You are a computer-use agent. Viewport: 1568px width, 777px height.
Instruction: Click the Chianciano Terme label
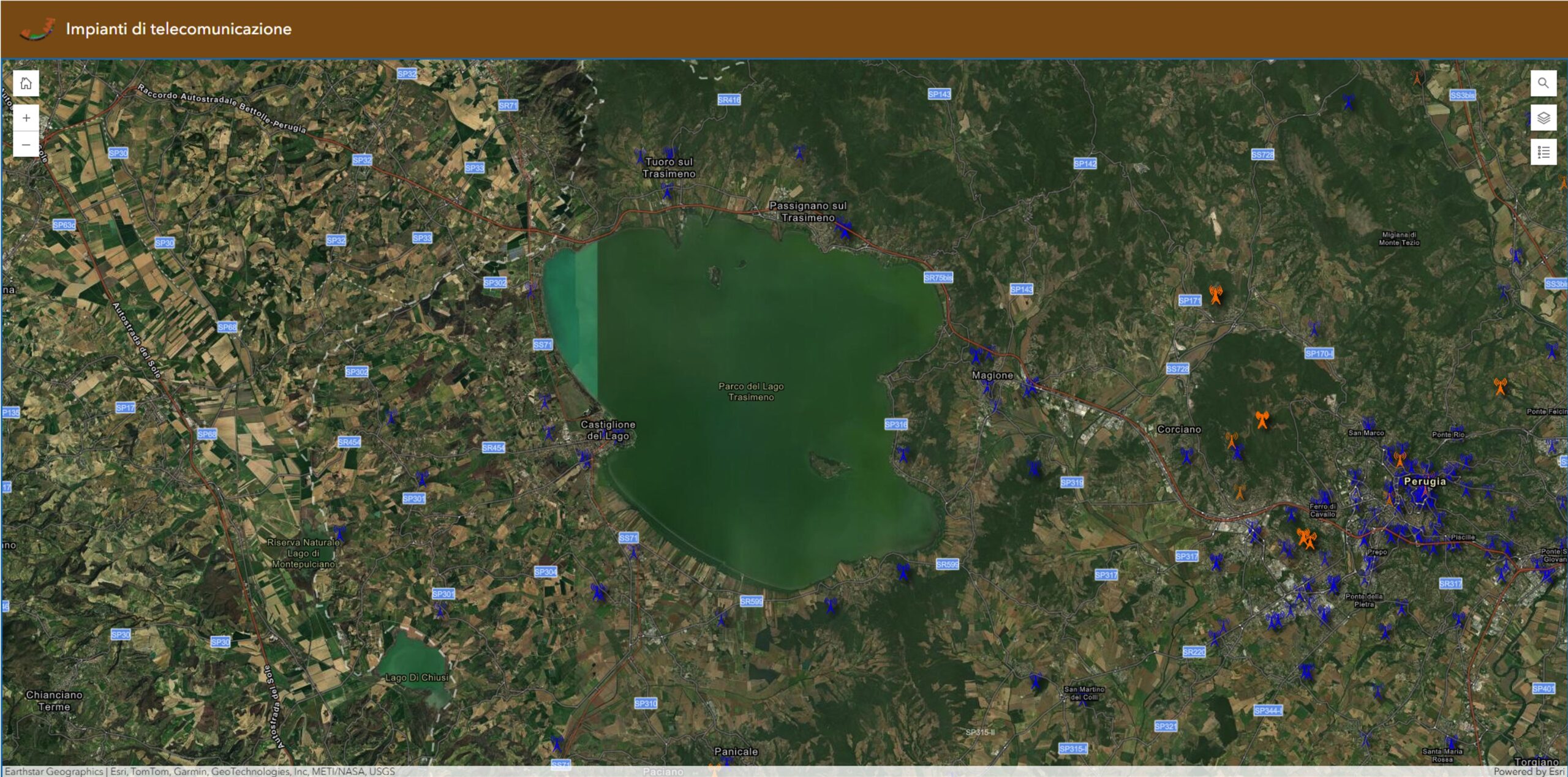pyautogui.click(x=54, y=700)
